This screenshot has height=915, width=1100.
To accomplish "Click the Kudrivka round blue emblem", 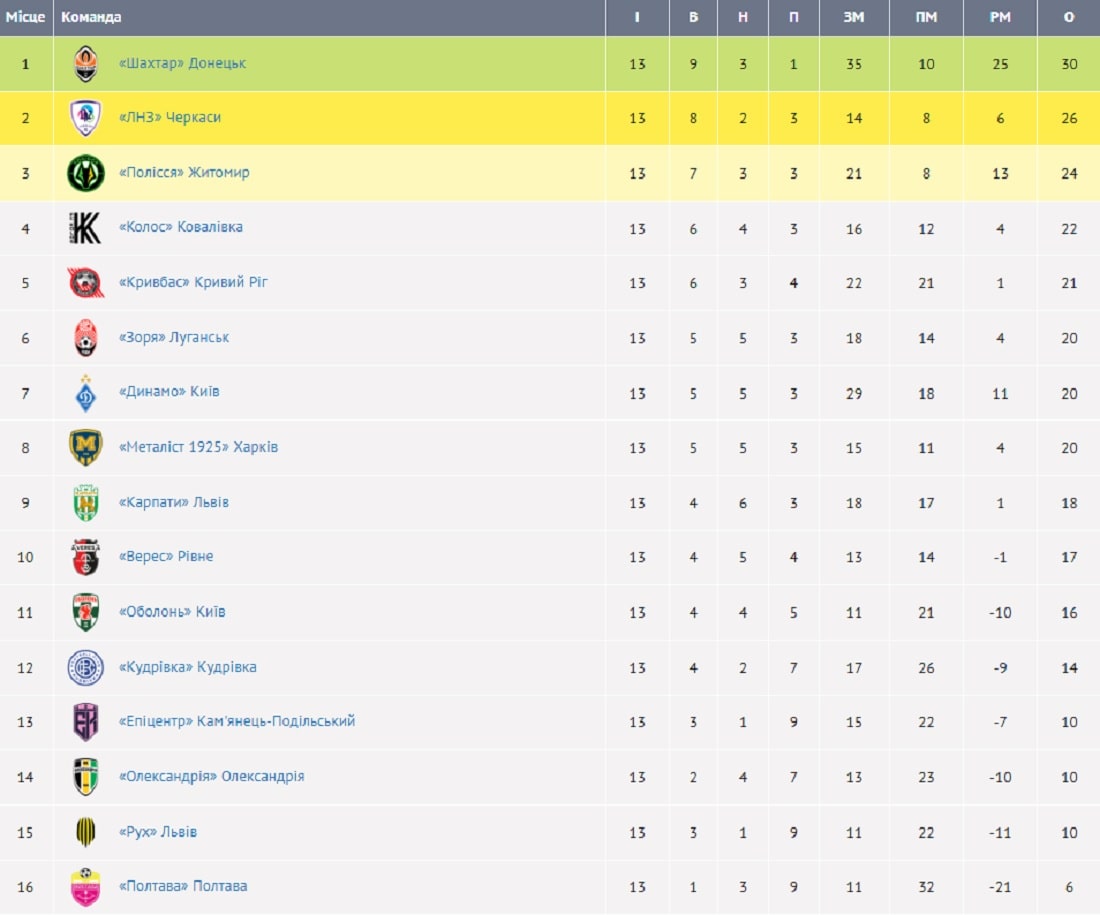I will [x=86, y=667].
